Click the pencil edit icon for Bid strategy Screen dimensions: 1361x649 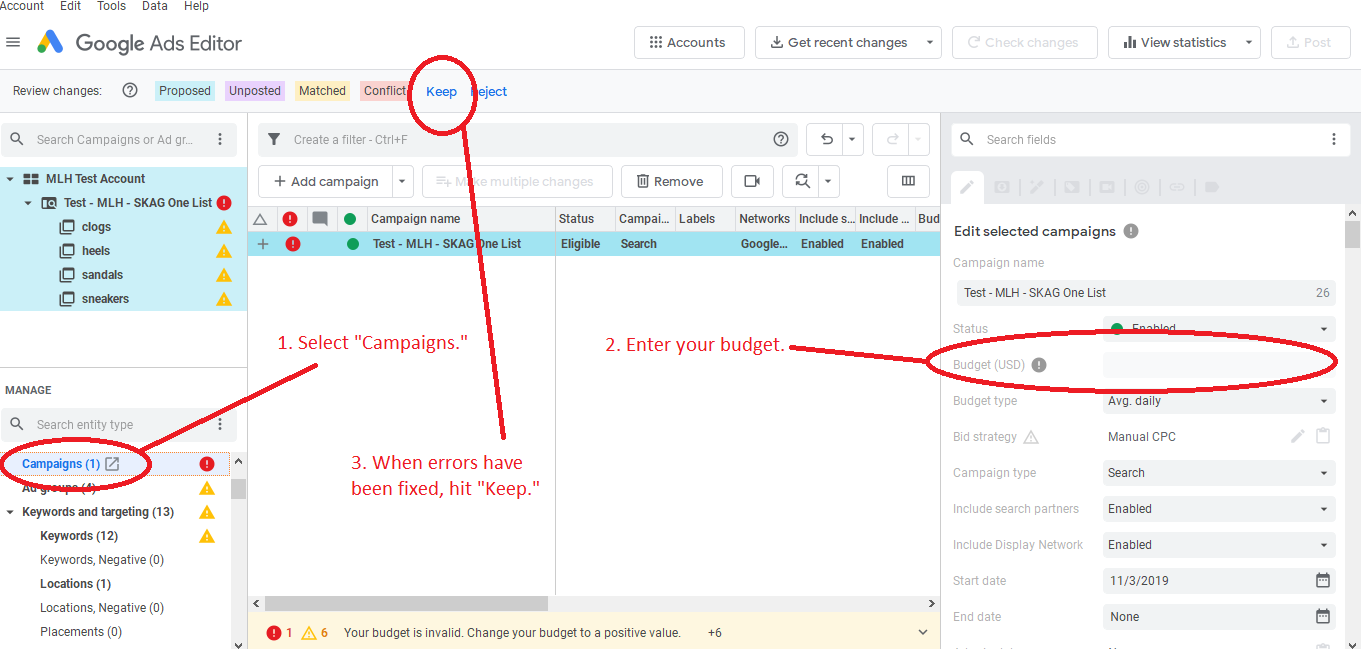pos(1298,436)
